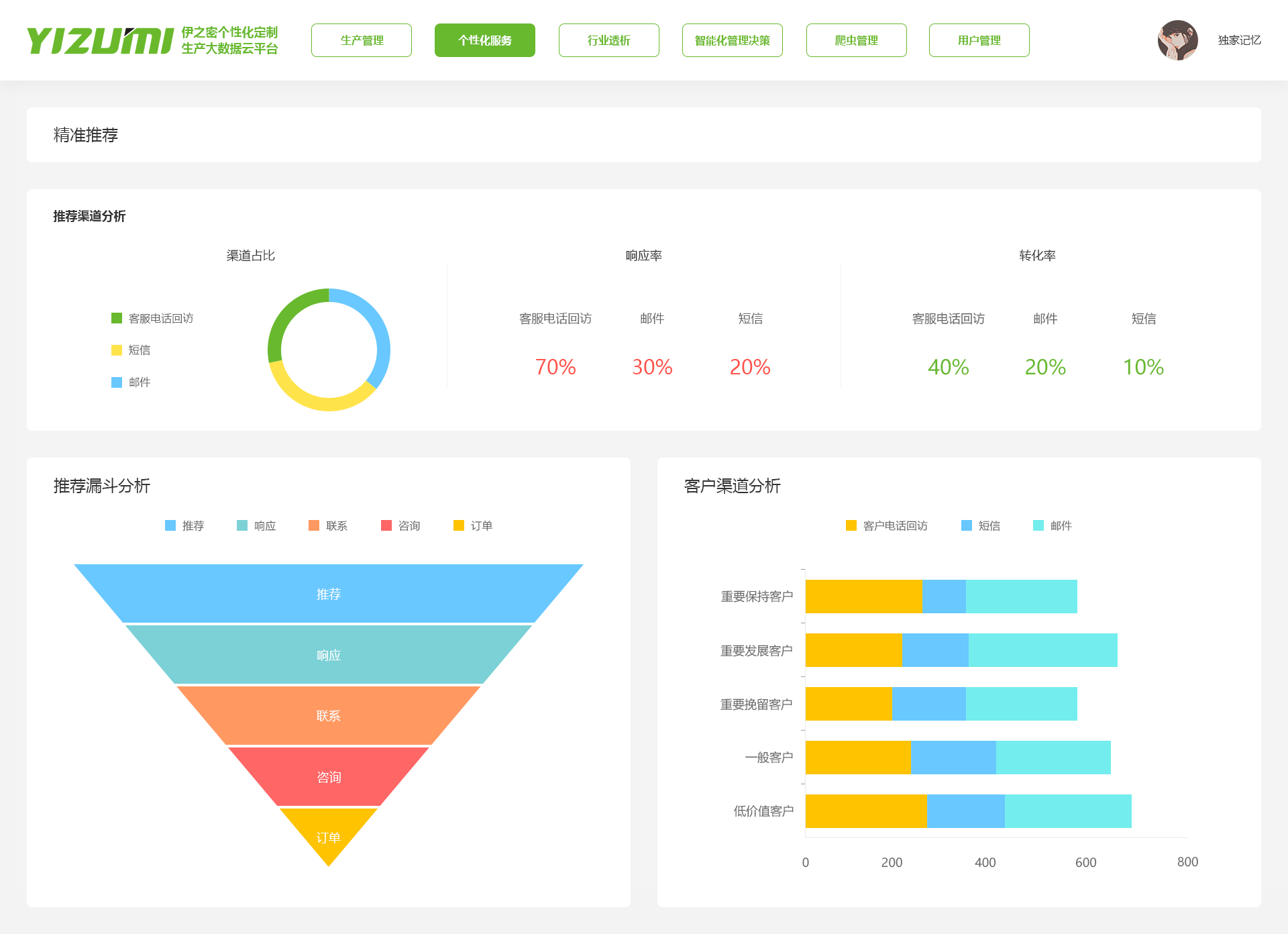Toggle the blue 邮件 donut legend swatch
Screen dimensions: 1288x934
coord(117,382)
